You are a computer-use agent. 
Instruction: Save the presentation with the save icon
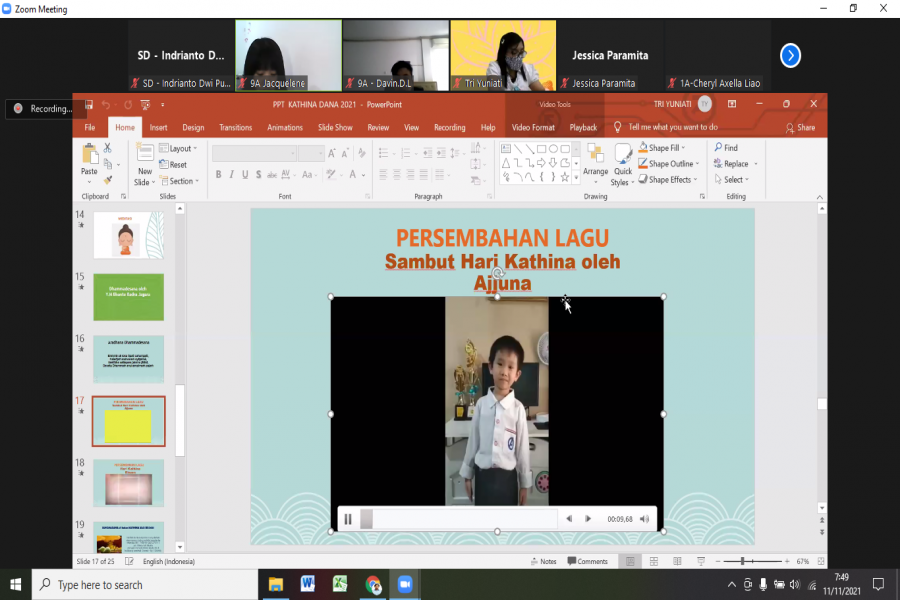[89, 104]
